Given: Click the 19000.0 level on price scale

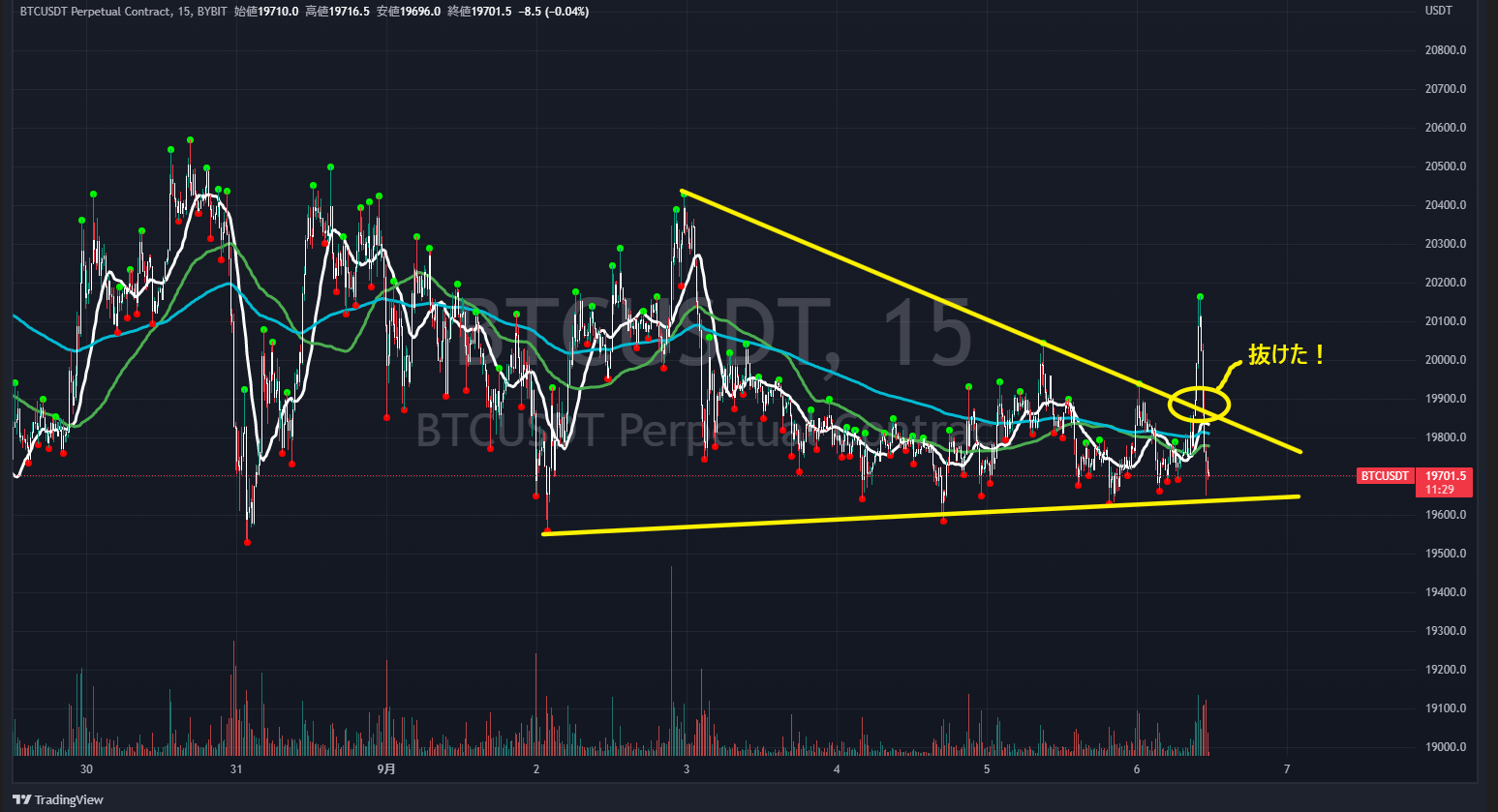Looking at the screenshot, I should pyautogui.click(x=1445, y=747).
